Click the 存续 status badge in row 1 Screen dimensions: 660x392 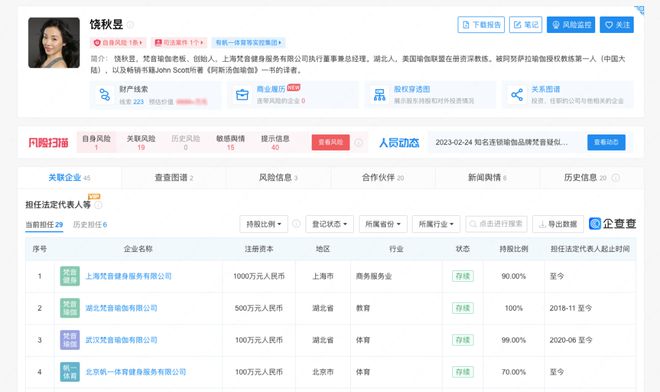pos(463,276)
